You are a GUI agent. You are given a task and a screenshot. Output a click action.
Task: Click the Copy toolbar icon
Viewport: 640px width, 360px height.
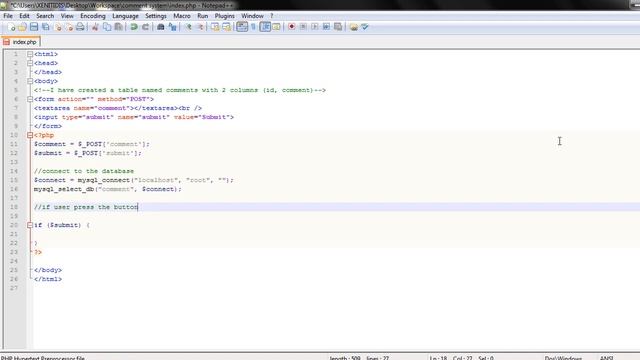[x=107, y=27]
